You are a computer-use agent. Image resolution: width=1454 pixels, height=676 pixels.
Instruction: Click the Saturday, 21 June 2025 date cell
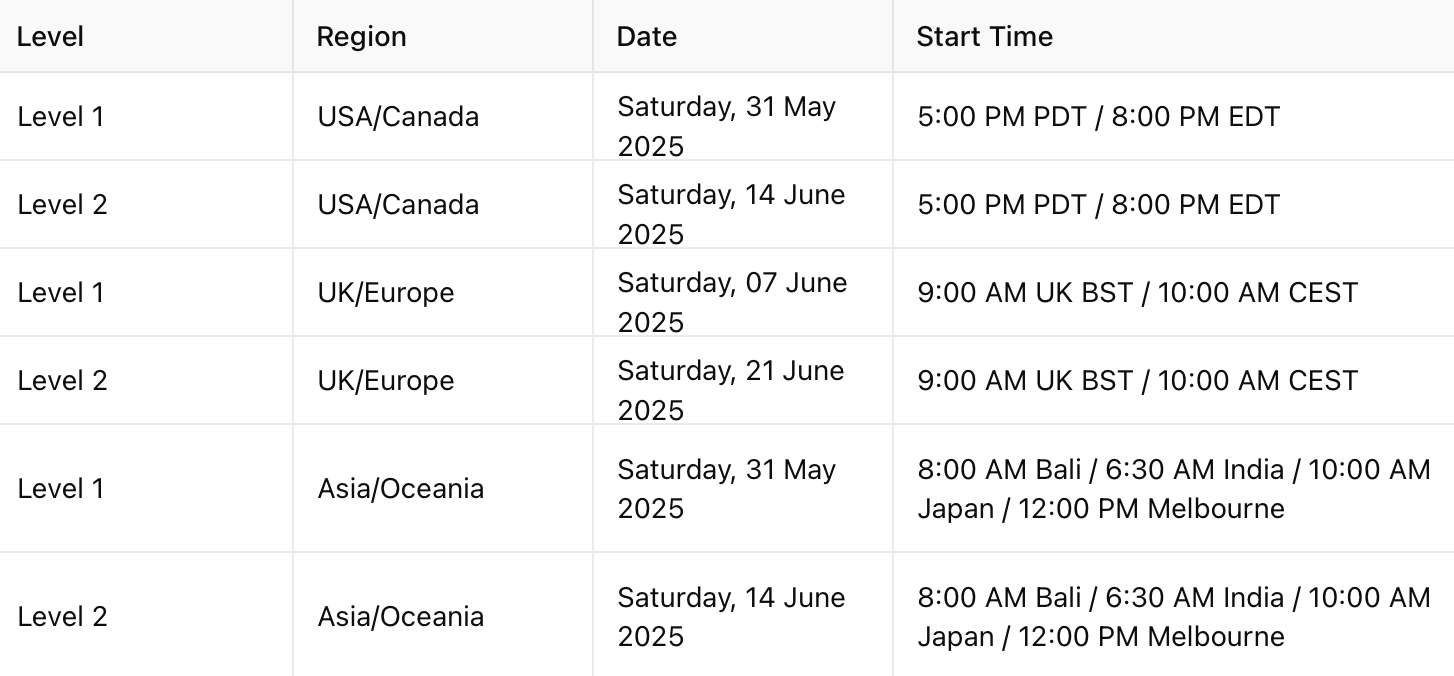[x=731, y=390]
